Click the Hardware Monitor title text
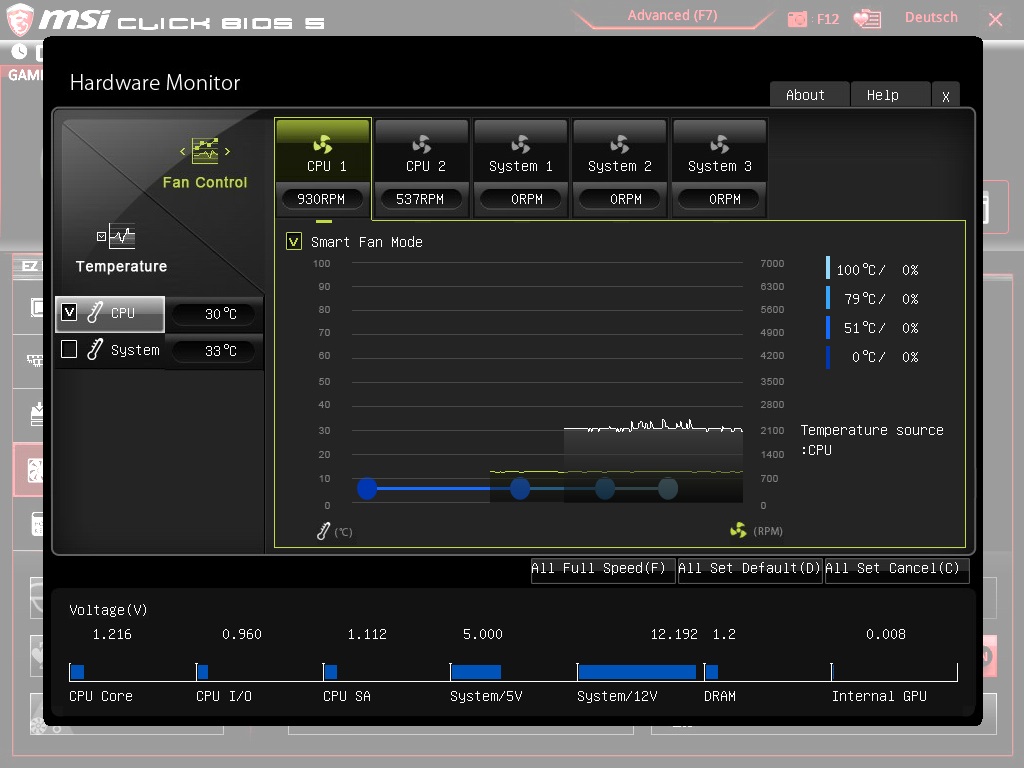This screenshot has height=768, width=1024. [x=155, y=83]
